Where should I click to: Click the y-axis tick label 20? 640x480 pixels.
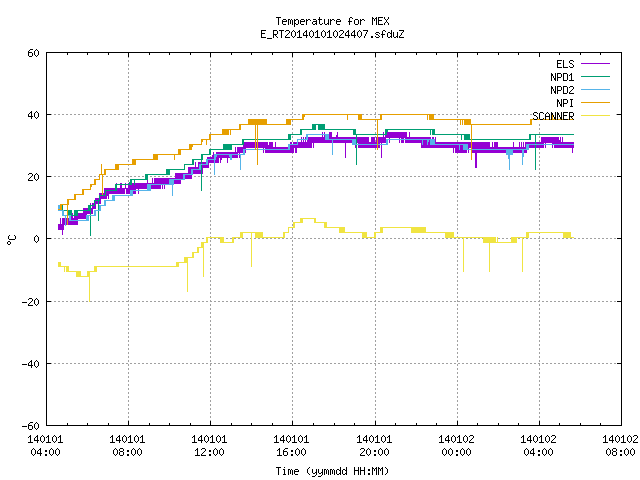[33, 177]
